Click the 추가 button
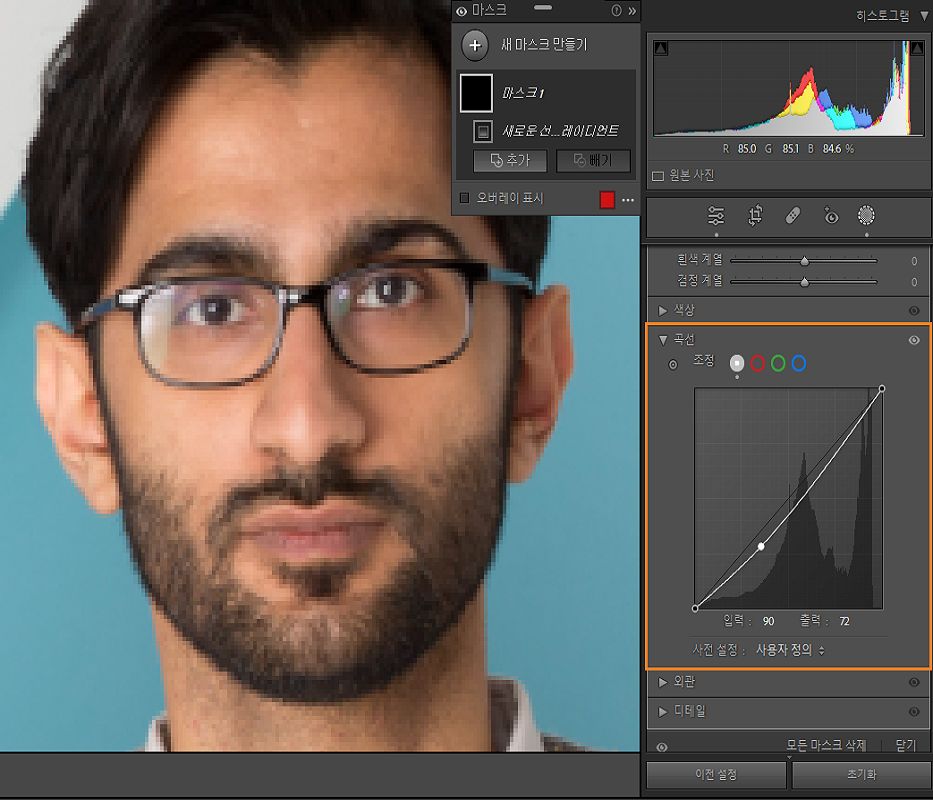This screenshot has width=933, height=800. click(510, 161)
